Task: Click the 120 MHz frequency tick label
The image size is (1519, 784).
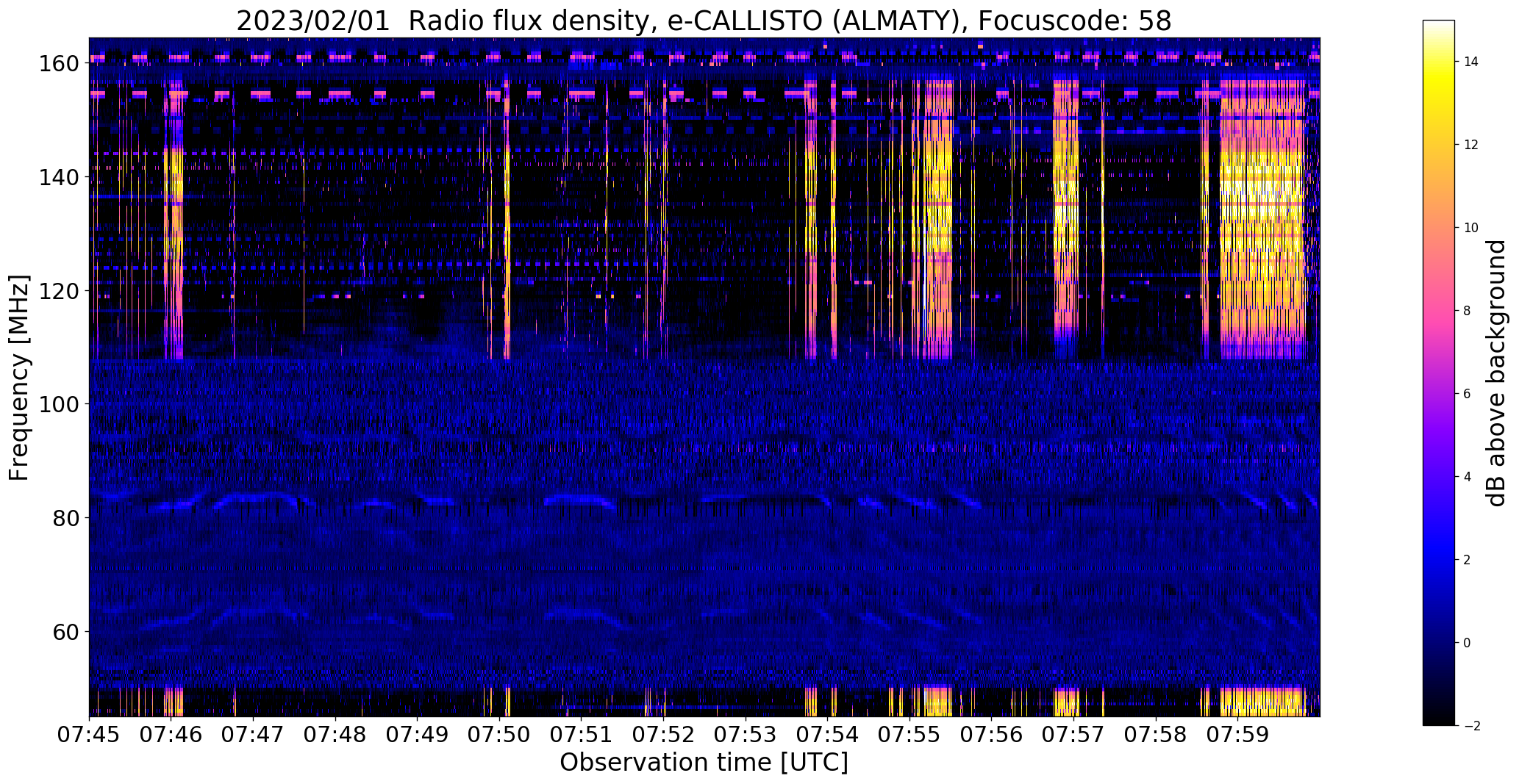Action: coord(58,291)
